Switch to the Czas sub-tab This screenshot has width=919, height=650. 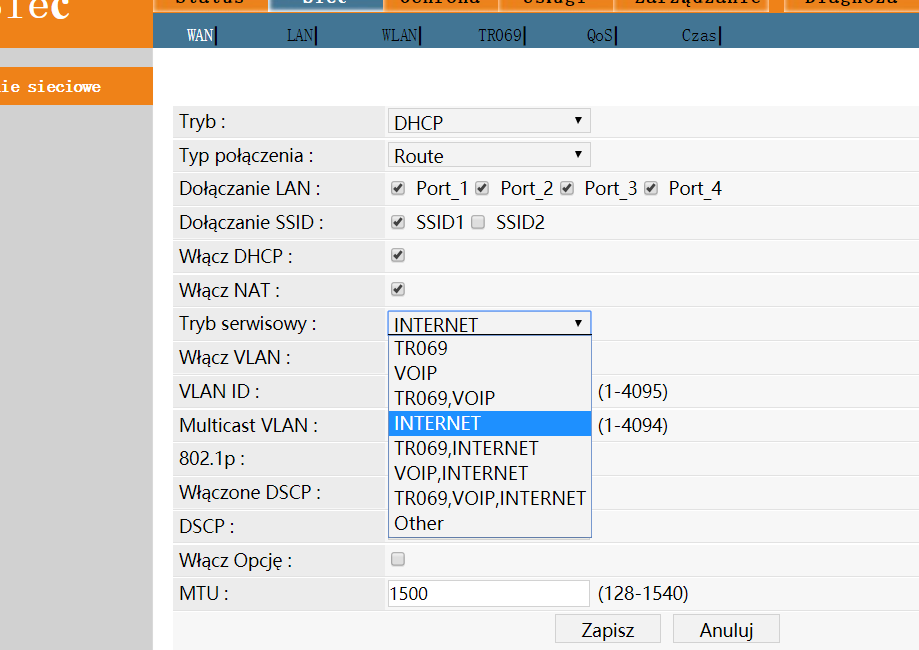699,35
